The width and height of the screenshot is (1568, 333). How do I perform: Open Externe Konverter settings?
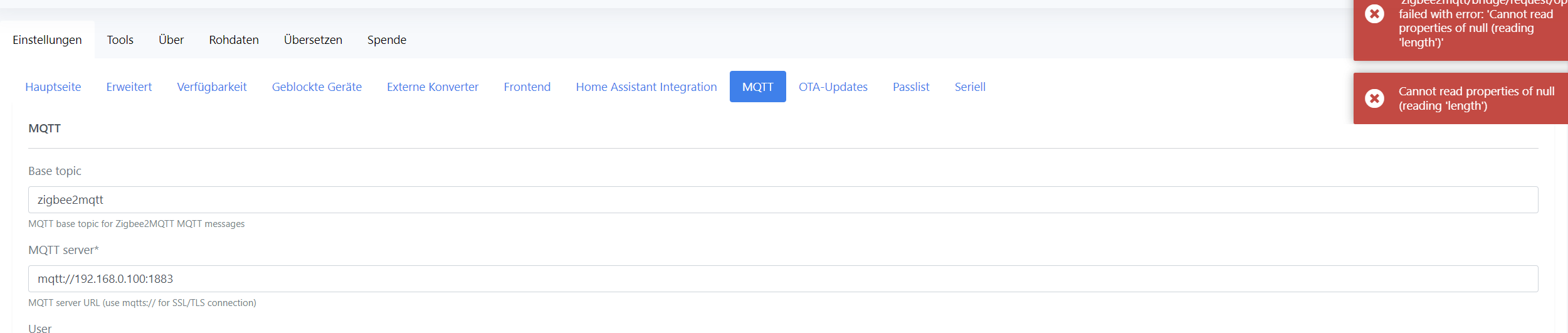coord(433,87)
